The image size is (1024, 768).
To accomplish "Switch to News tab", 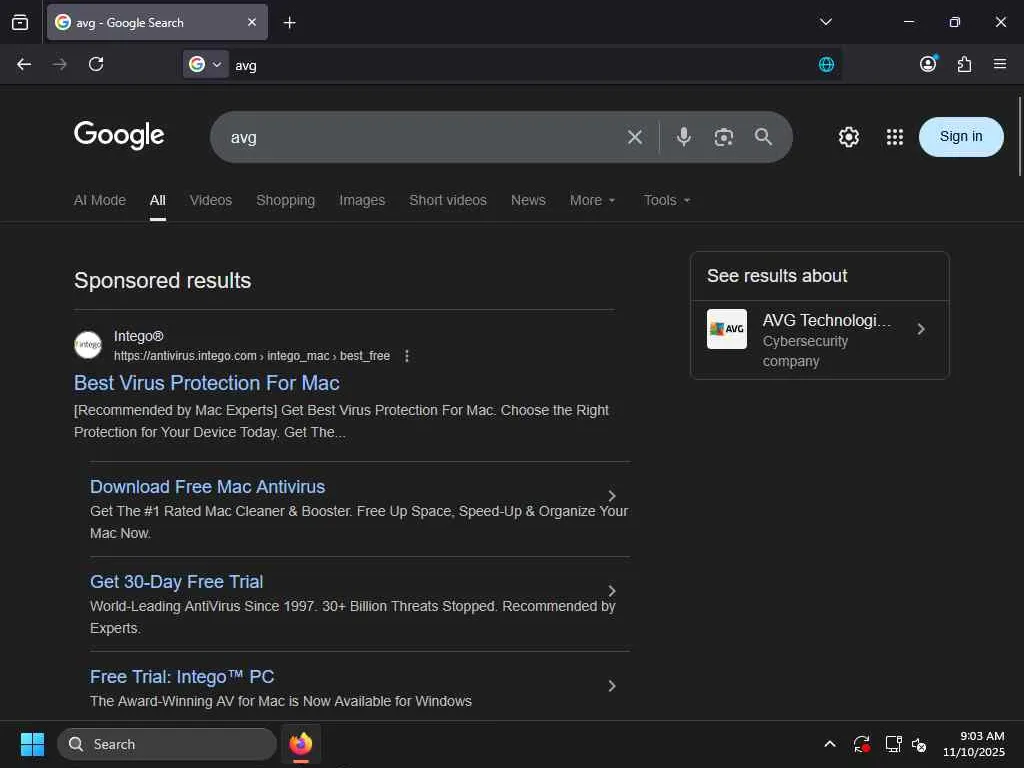I will click(528, 200).
